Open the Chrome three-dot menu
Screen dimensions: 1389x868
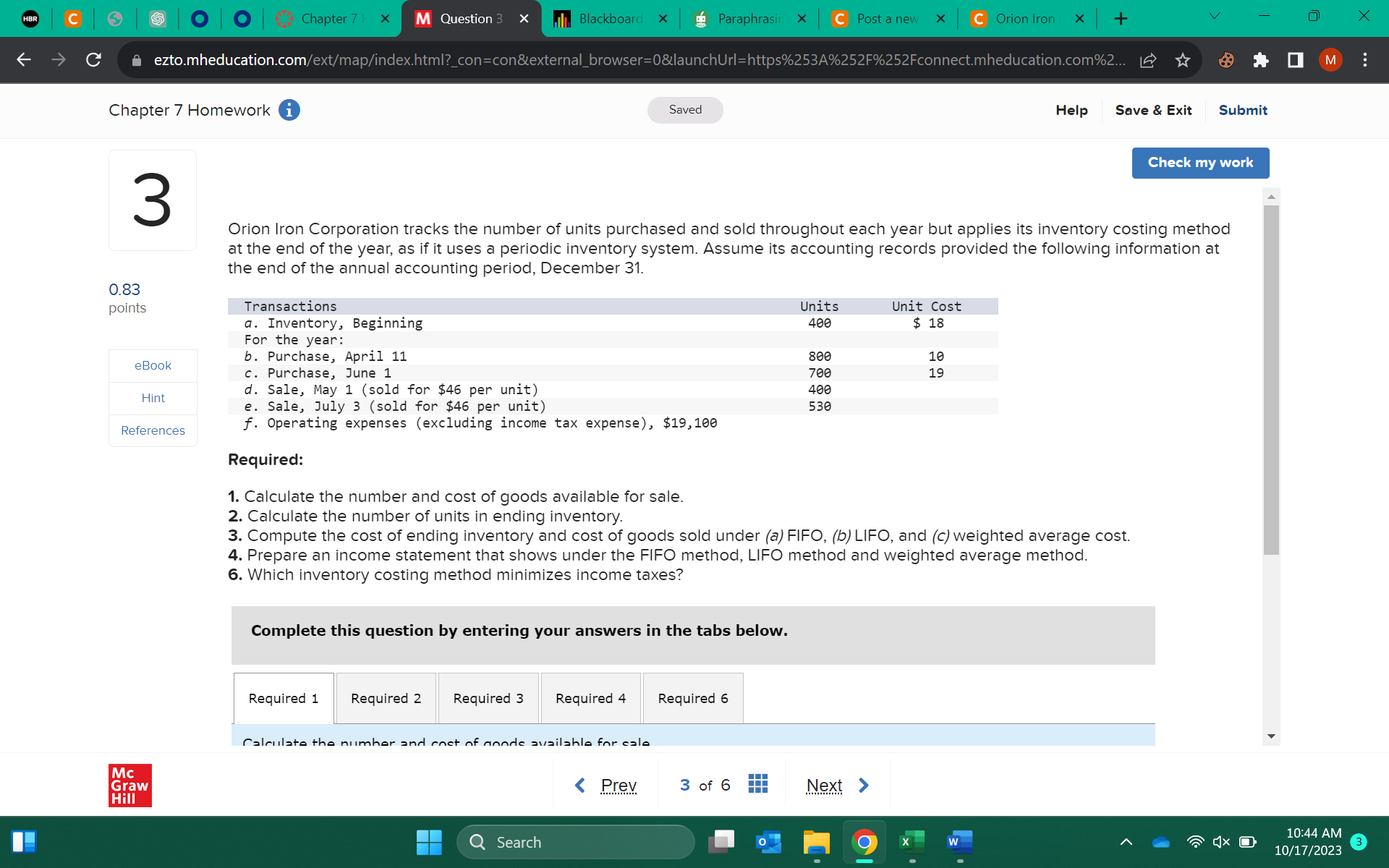tap(1364, 60)
